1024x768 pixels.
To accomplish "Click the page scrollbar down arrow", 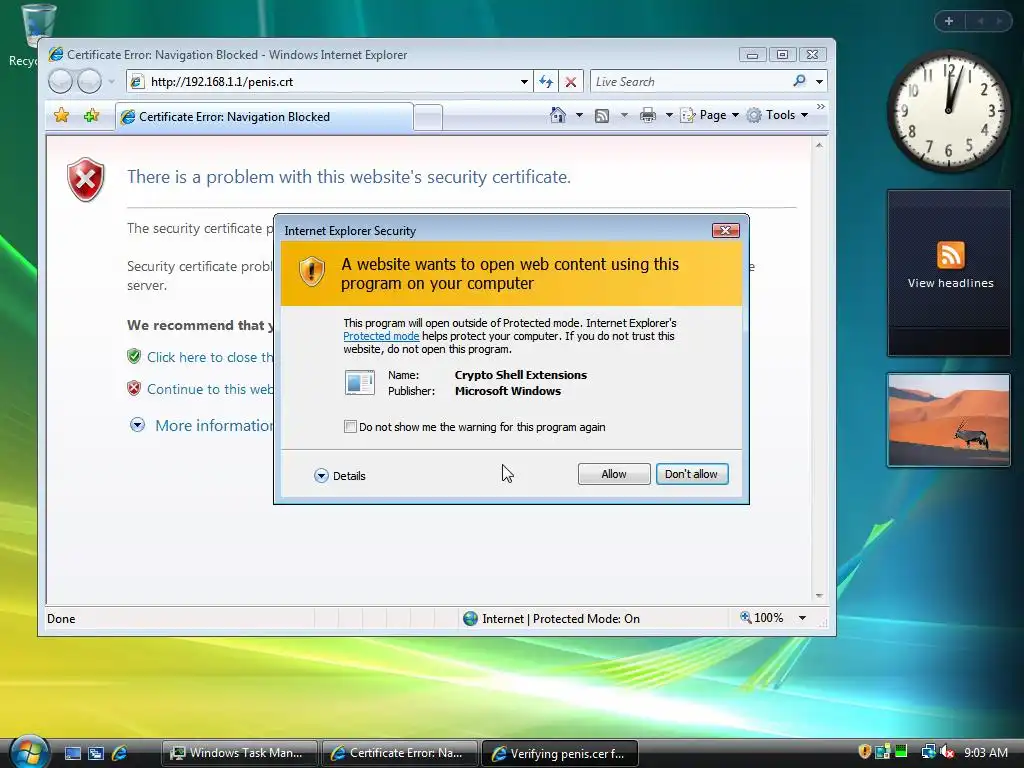I will [x=819, y=596].
